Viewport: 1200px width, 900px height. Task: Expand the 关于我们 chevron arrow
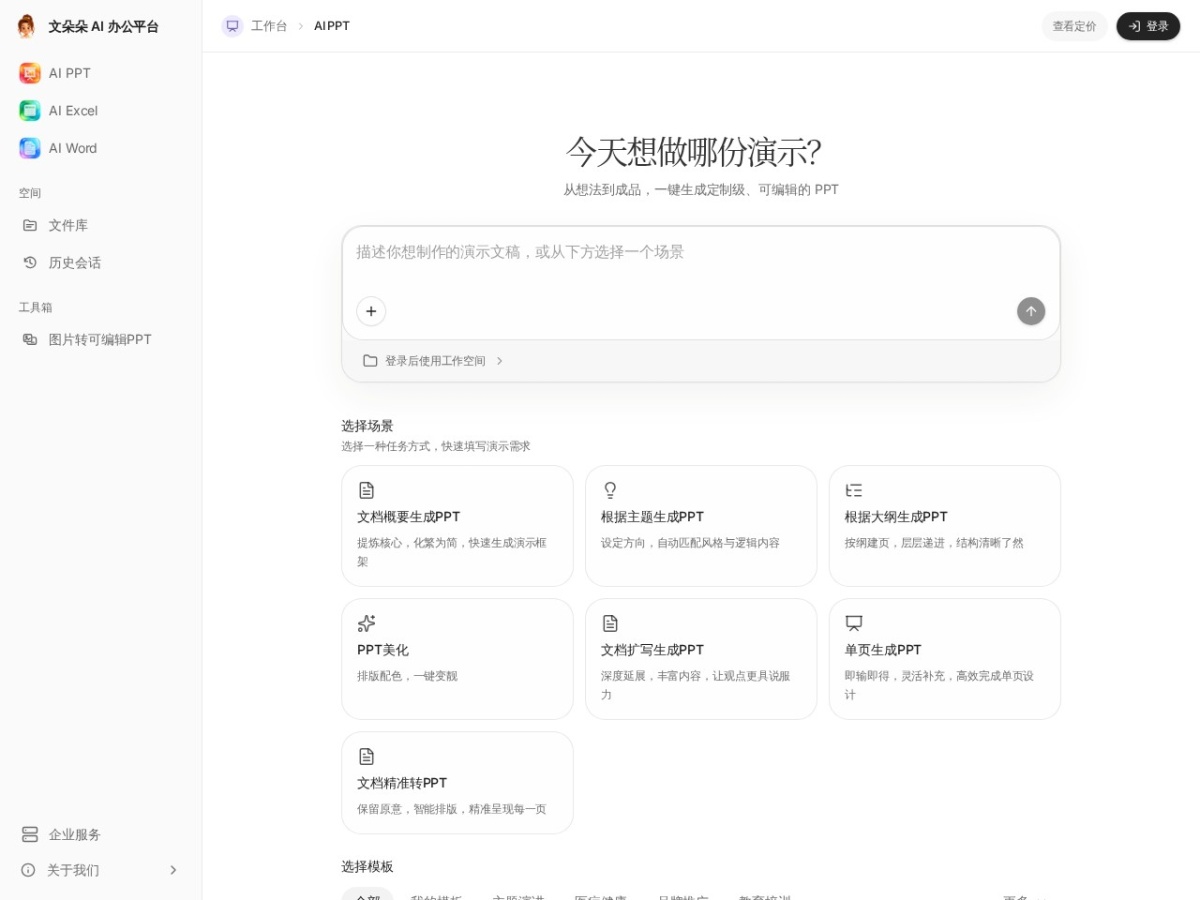click(x=173, y=870)
